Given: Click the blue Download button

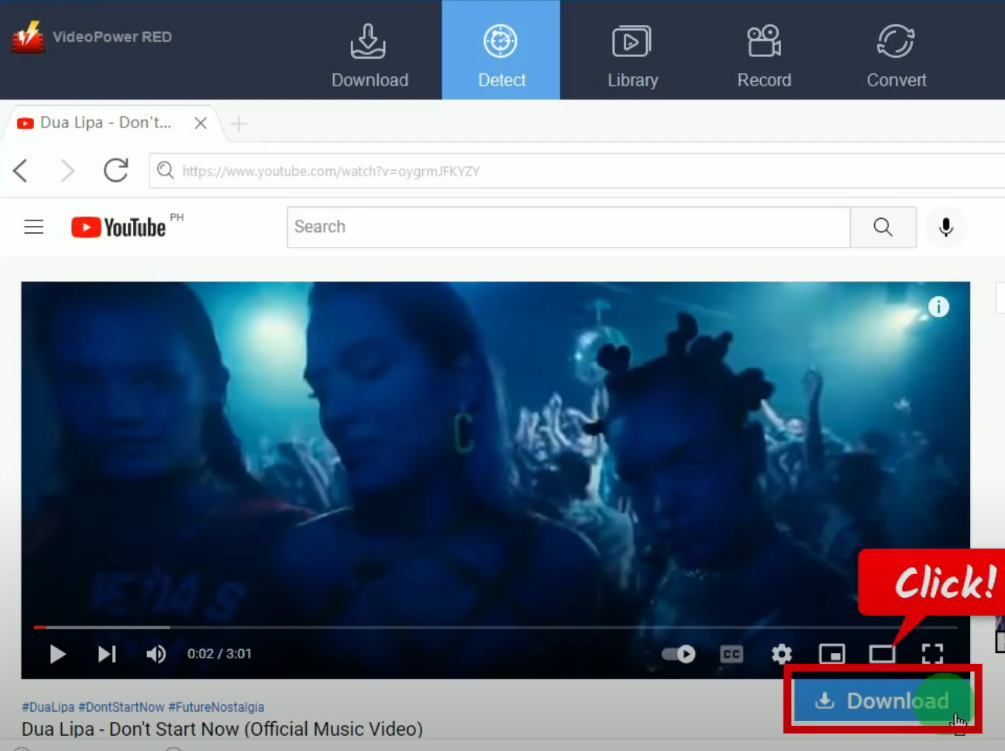Looking at the screenshot, I should tap(882, 700).
